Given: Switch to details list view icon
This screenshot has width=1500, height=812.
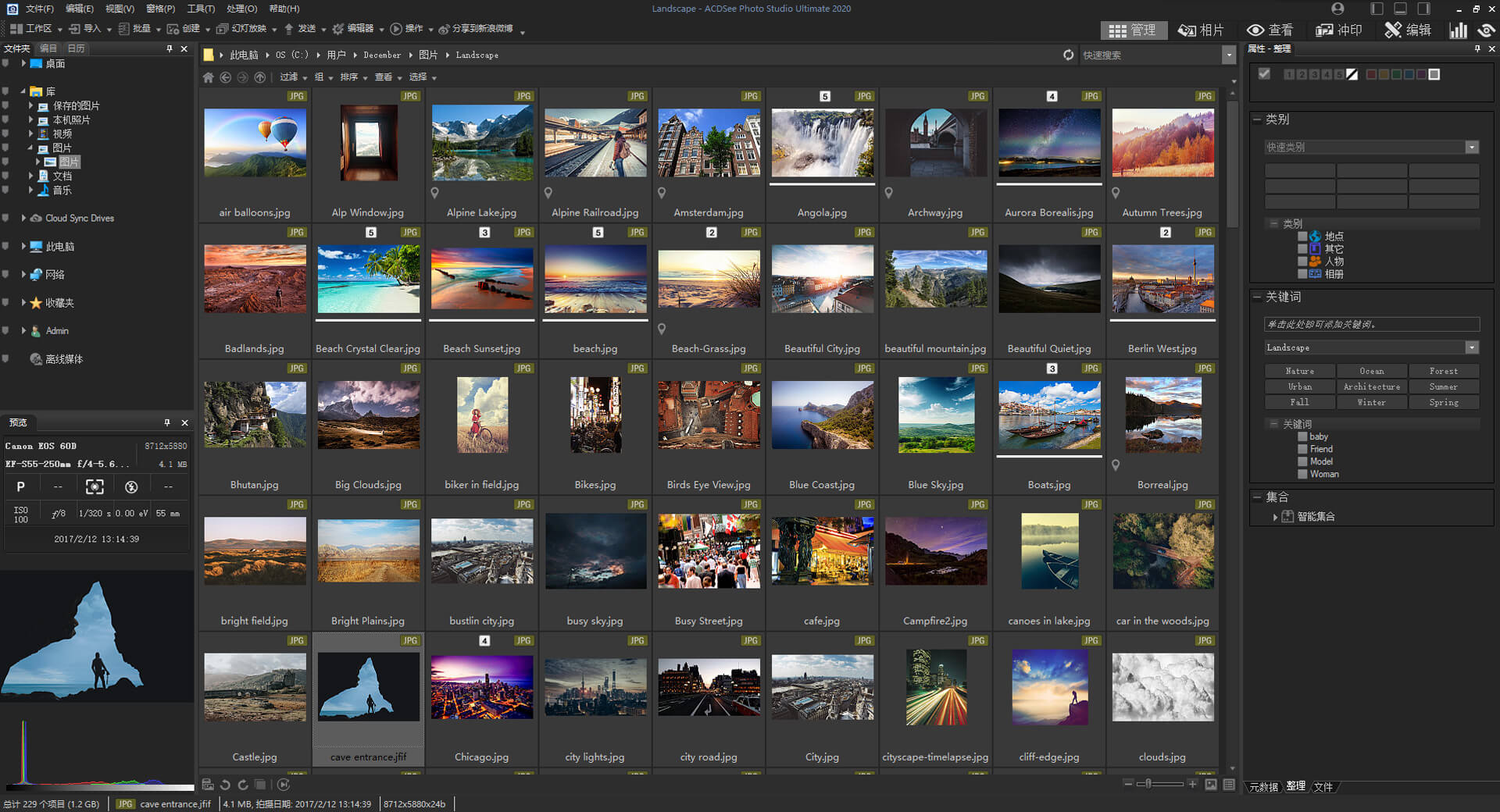Looking at the screenshot, I should (x=1229, y=784).
